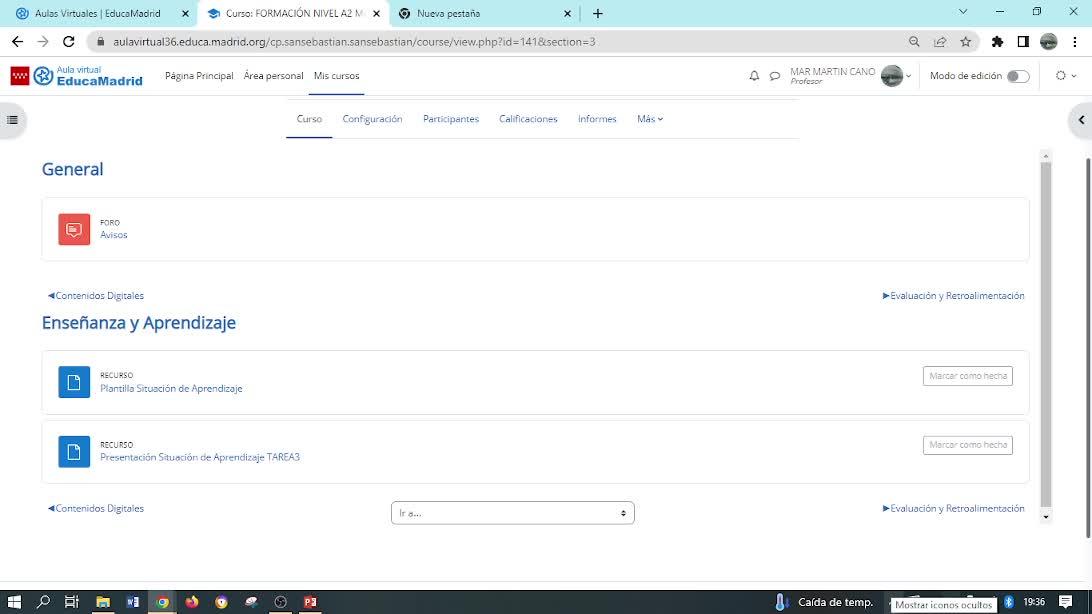1092x614 pixels.
Task: Switch to the Curso tab
Action: [309, 119]
